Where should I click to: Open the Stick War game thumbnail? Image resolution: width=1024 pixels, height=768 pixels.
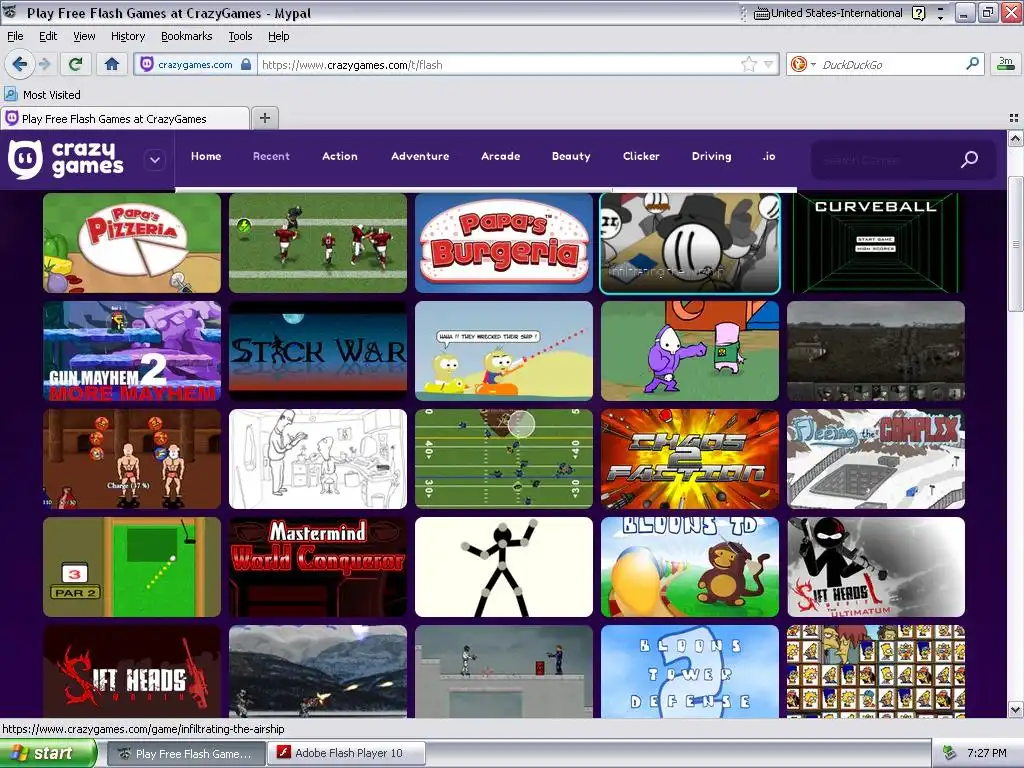click(318, 351)
